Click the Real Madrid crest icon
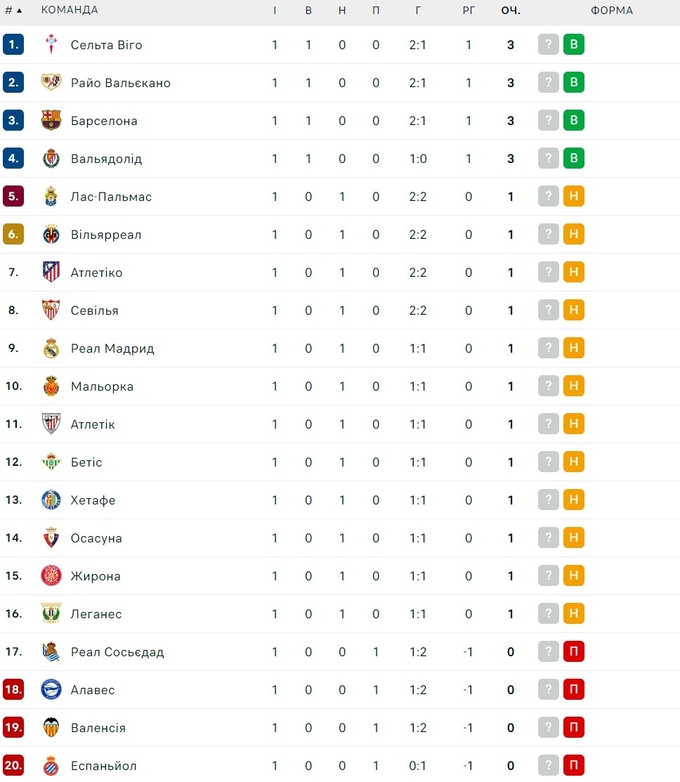This screenshot has height=782, width=680. (x=51, y=349)
